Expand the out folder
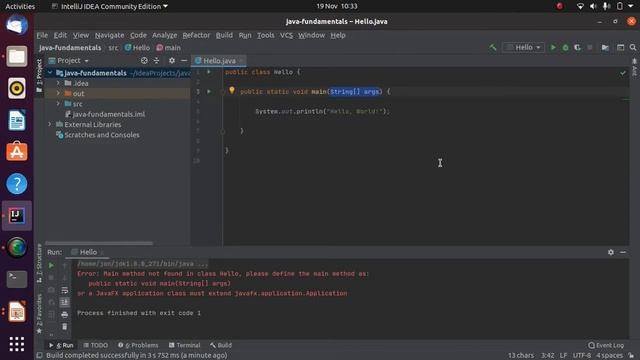The width and height of the screenshot is (640, 360). [x=58, y=93]
